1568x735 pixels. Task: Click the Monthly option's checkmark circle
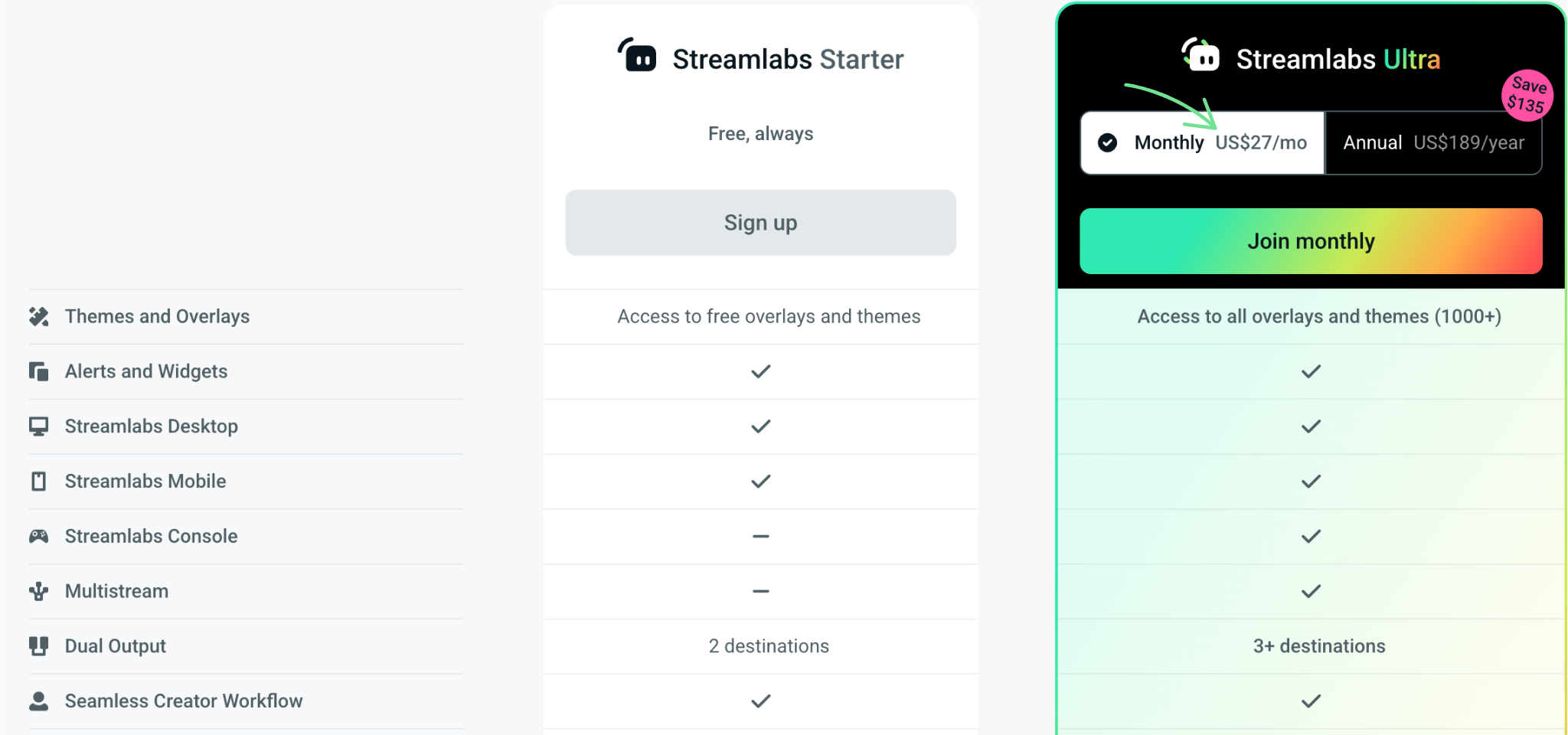click(x=1107, y=143)
